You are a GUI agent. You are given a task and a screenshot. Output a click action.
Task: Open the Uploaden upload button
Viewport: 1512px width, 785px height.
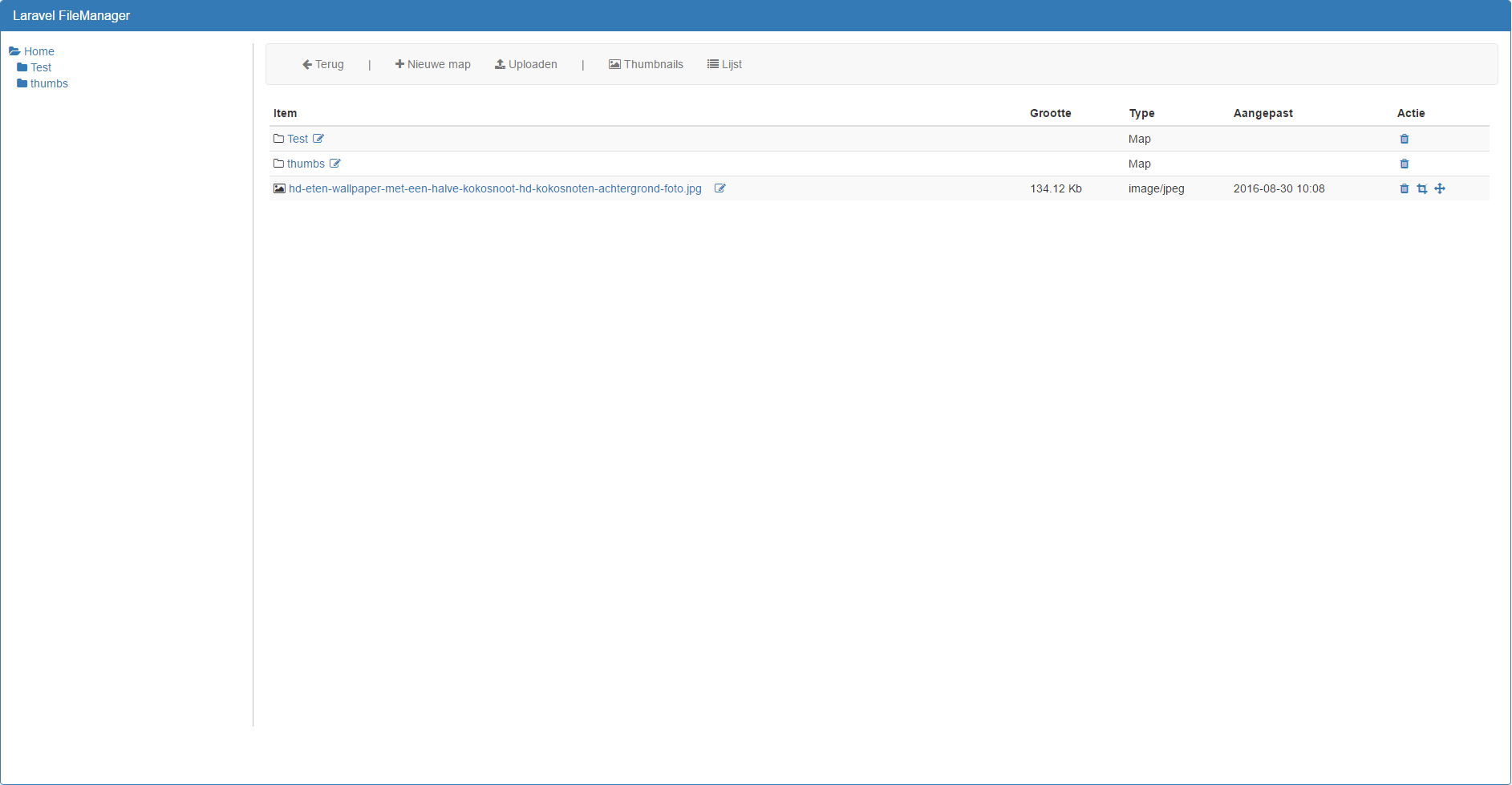pyautogui.click(x=526, y=64)
